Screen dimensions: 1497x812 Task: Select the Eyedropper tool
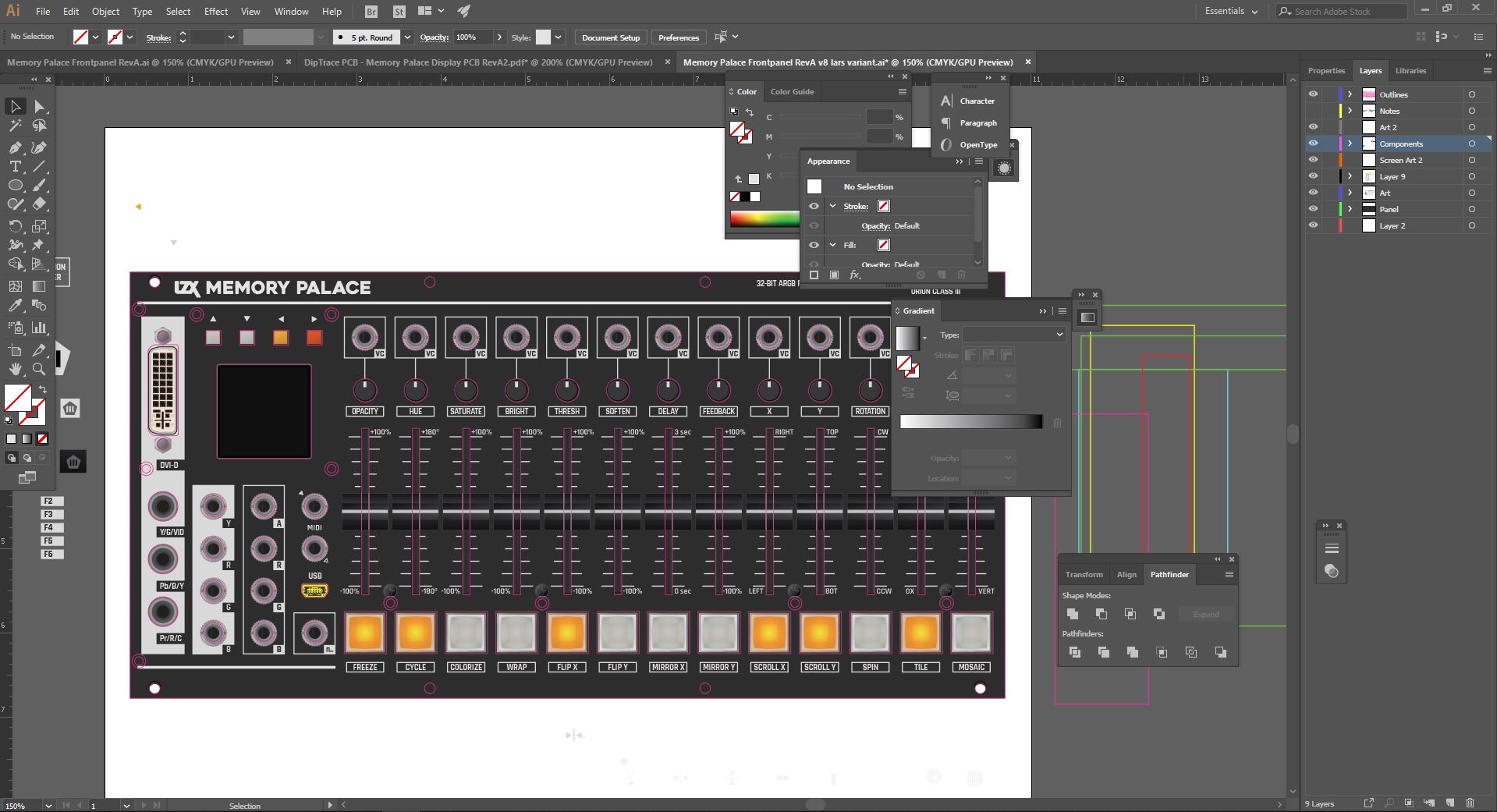(x=15, y=306)
